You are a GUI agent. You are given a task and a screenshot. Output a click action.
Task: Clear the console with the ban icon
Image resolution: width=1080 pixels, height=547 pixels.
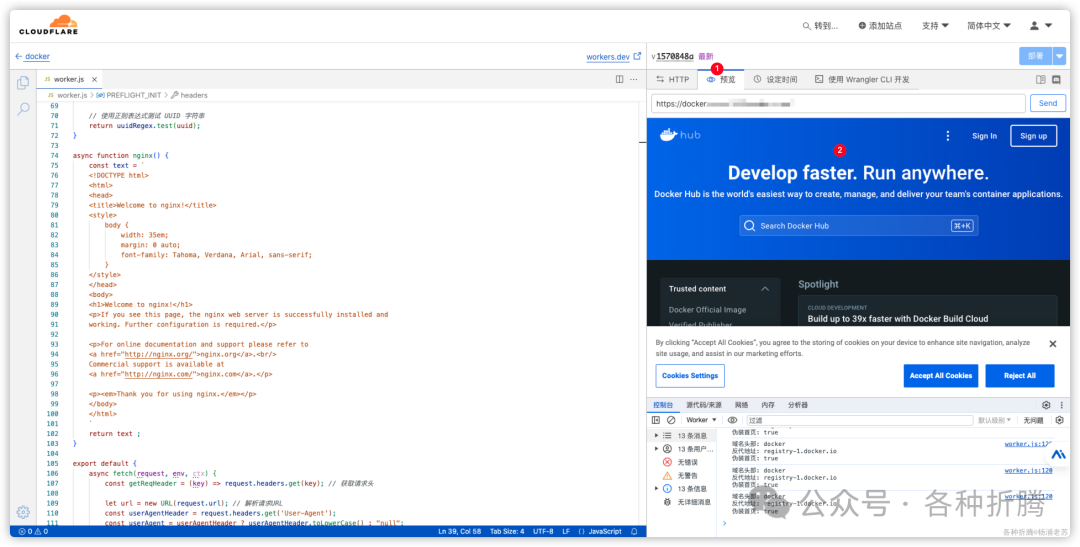pos(671,420)
